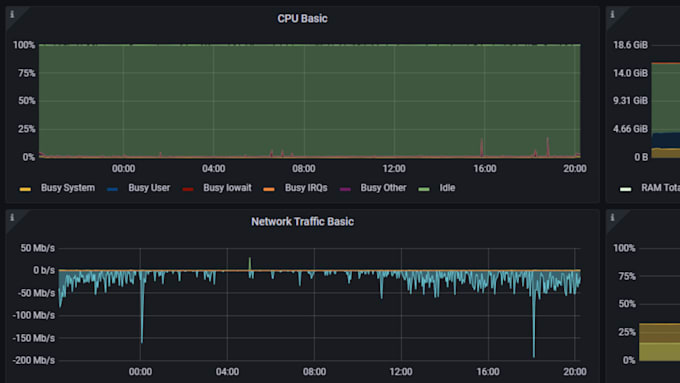Screen dimensions: 680x383
Task: Open the CPU Basic panel title menu
Action: tap(302, 19)
